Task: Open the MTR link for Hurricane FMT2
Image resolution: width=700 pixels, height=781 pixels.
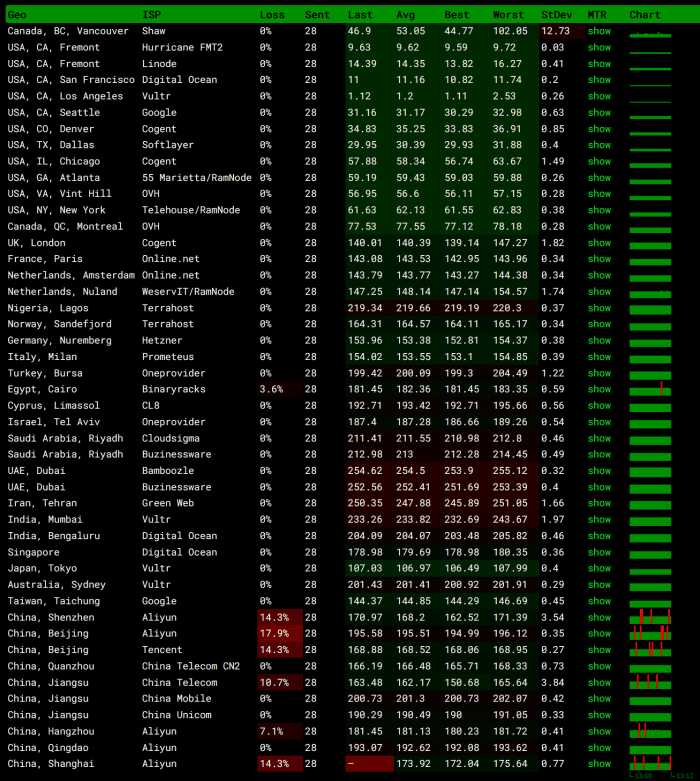Action: pyautogui.click(x=599, y=47)
